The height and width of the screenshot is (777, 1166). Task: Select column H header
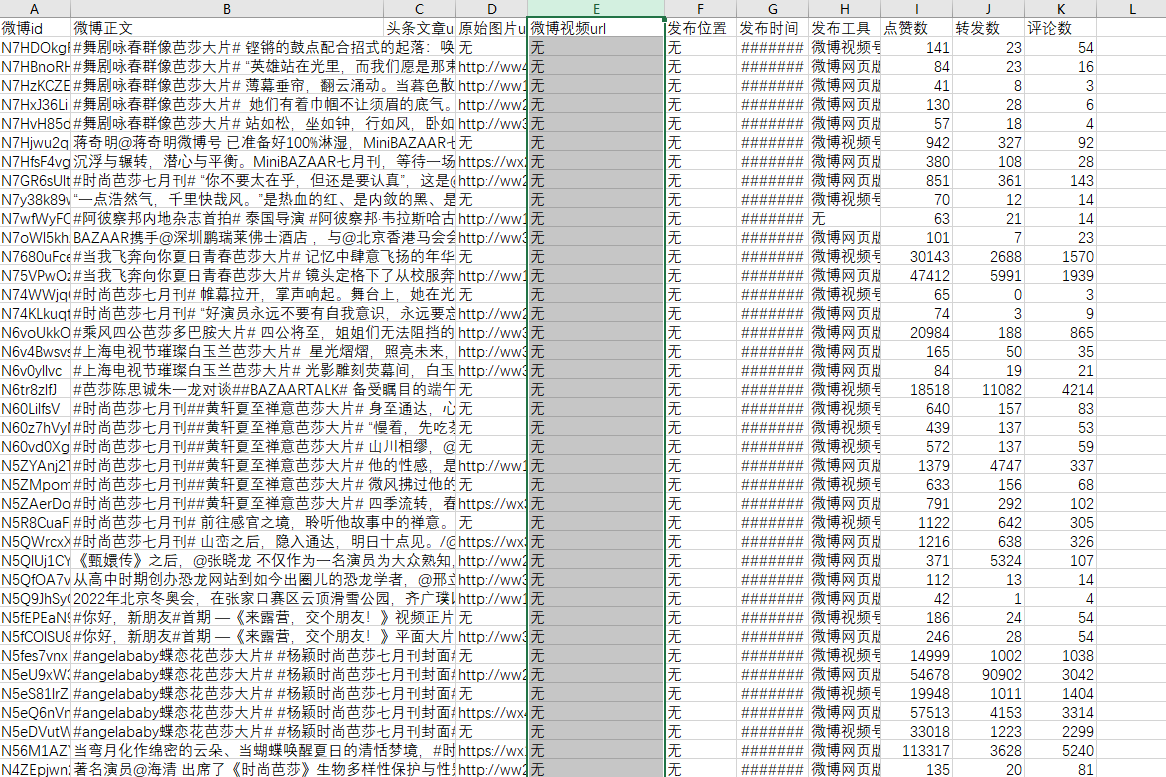click(843, 9)
